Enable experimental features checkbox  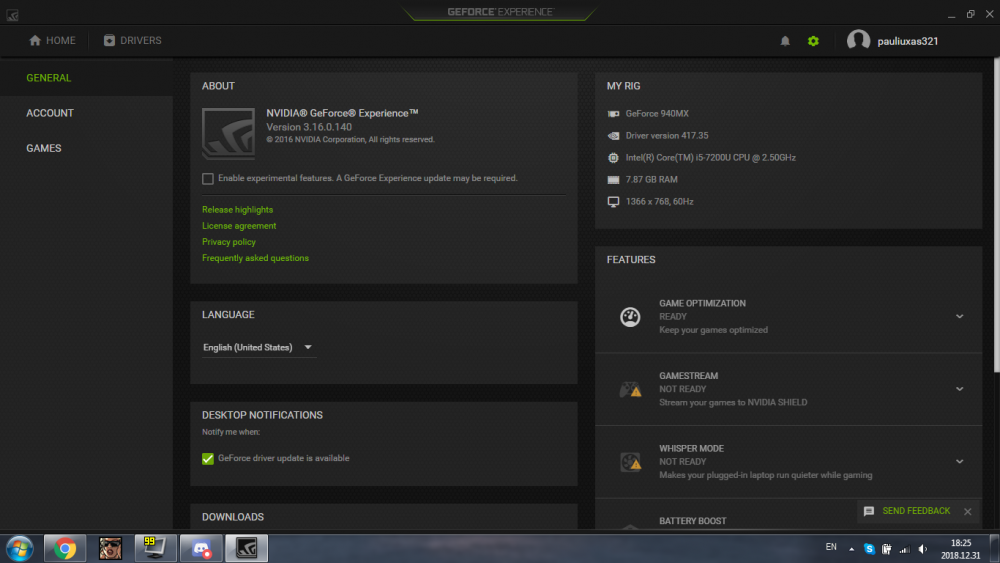coord(208,179)
